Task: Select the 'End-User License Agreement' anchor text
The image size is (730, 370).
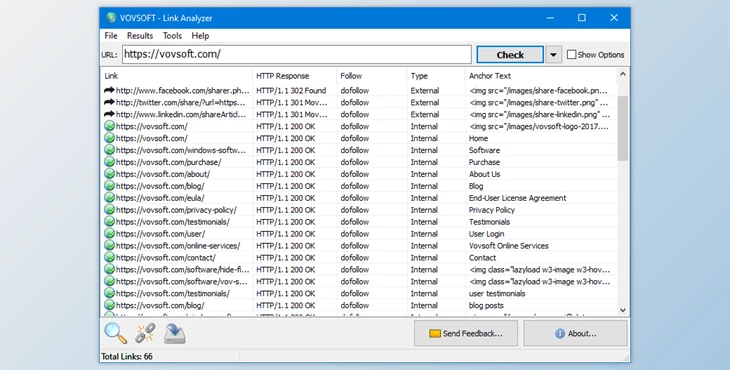Action: pos(517,198)
